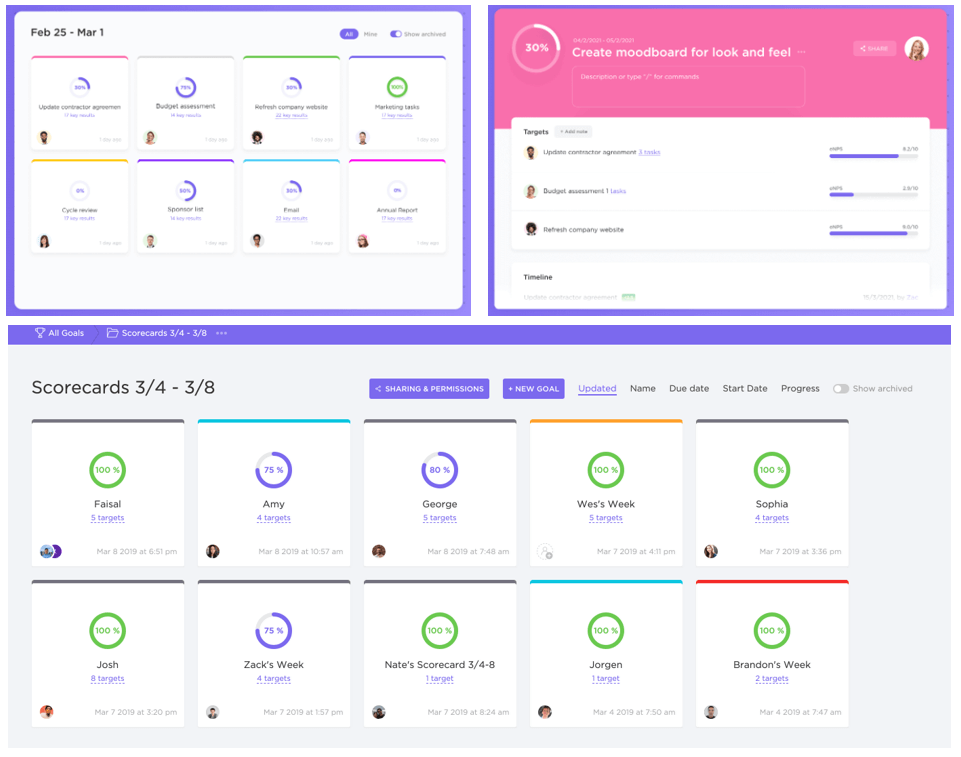Open ellipsis menu next to moodboard title
This screenshot has width=961, height=757.
tap(801, 52)
